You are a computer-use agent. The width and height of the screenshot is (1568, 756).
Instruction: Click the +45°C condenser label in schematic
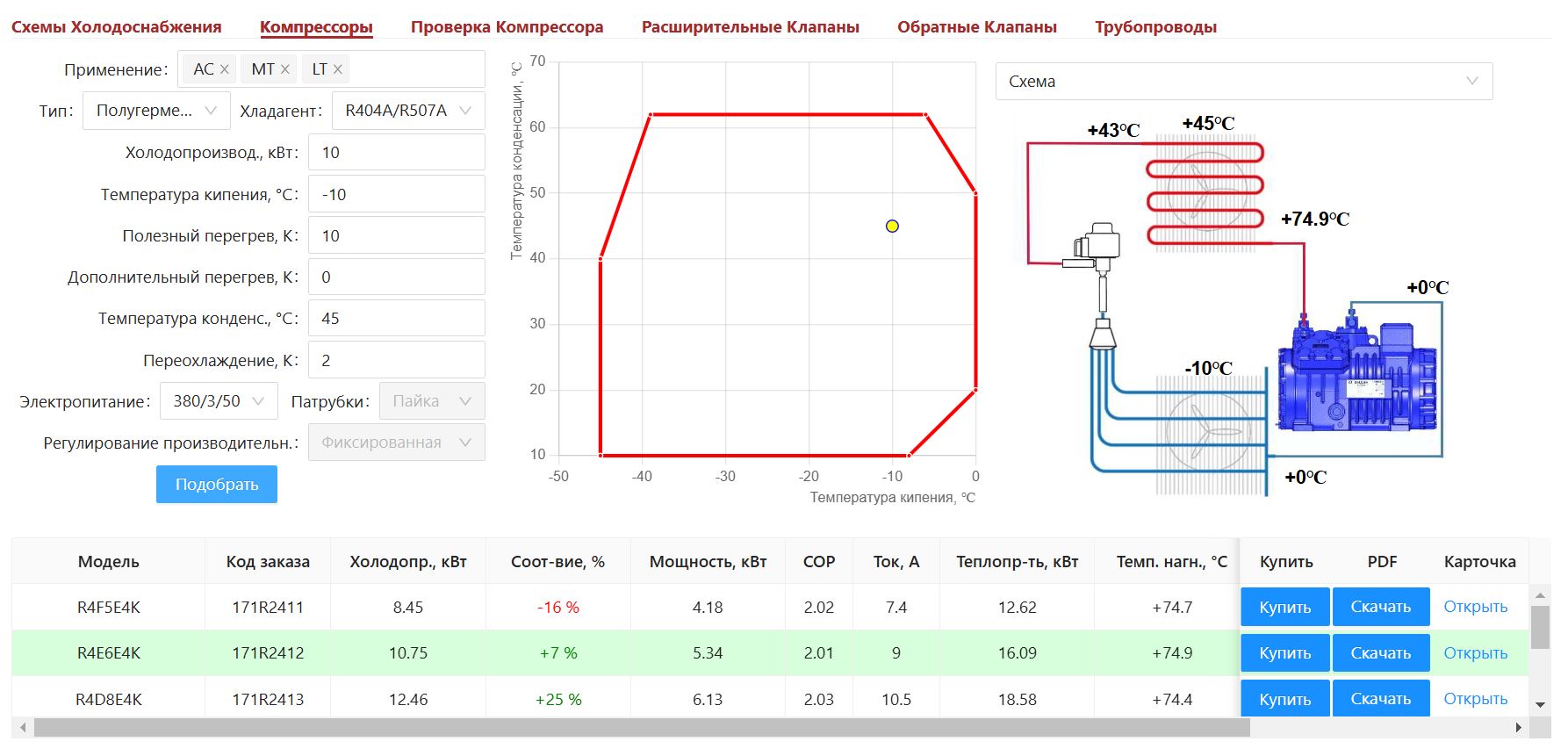[1208, 124]
